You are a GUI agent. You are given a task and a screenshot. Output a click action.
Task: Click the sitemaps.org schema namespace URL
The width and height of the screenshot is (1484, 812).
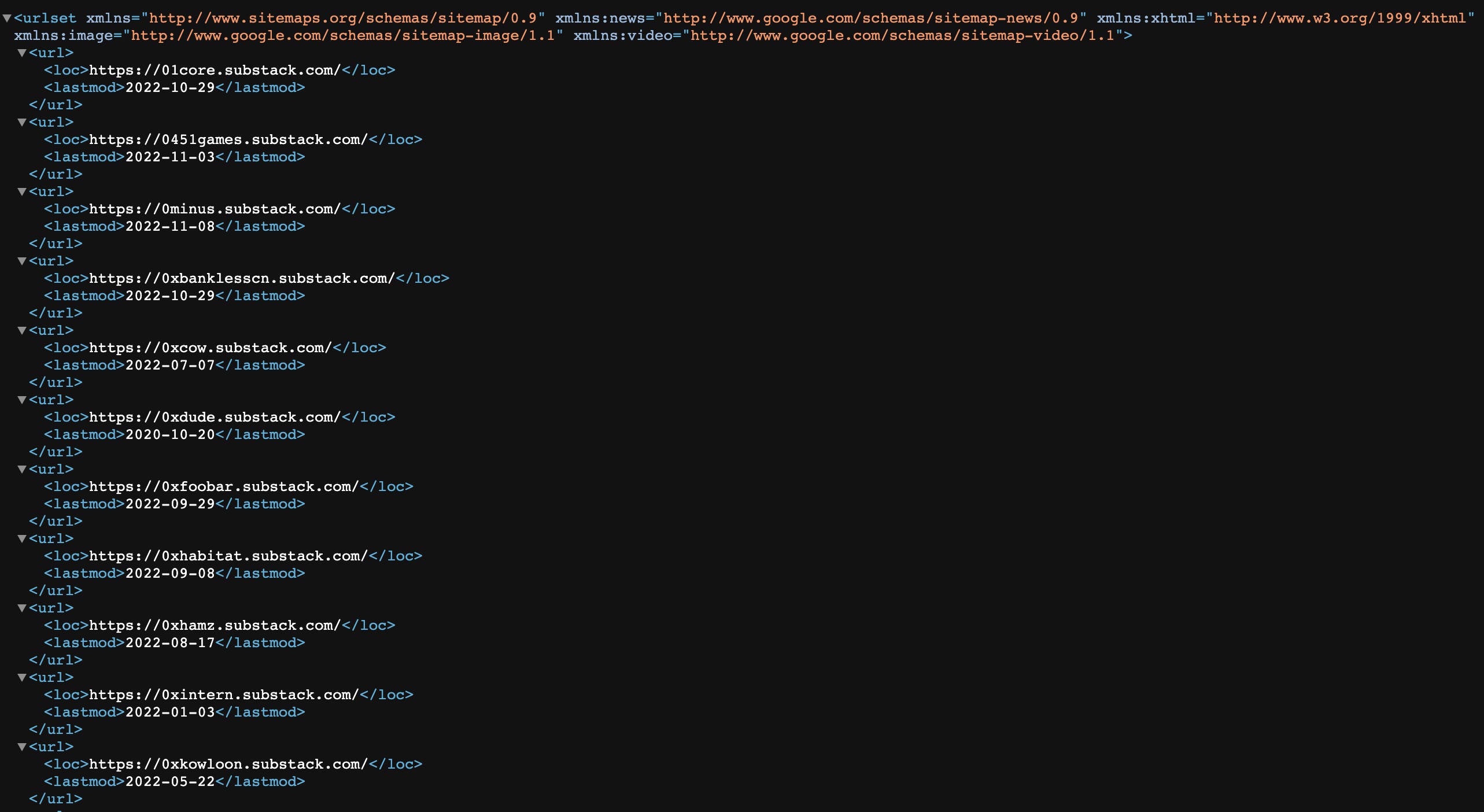pyautogui.click(x=343, y=19)
